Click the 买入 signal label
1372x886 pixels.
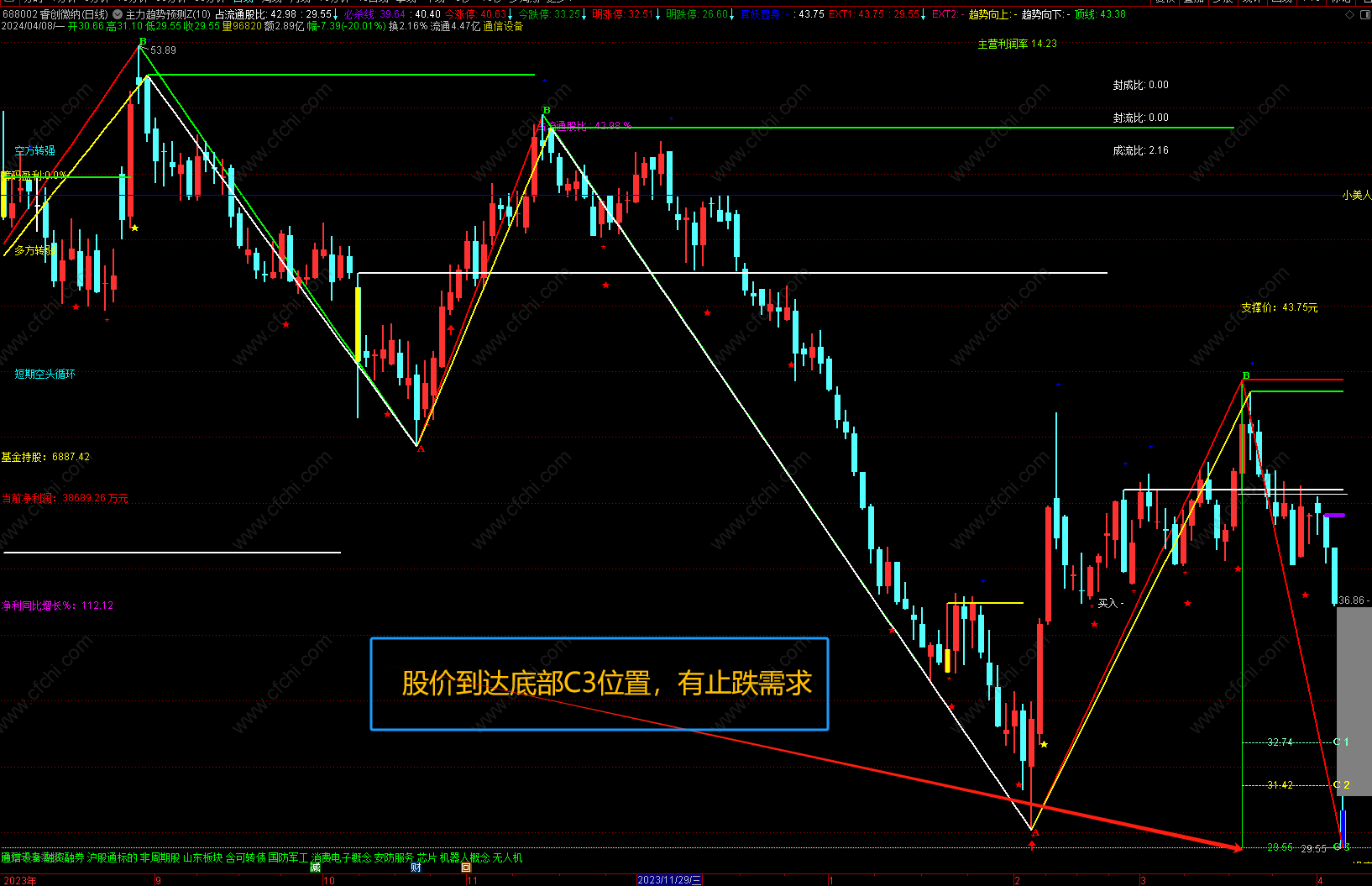pyautogui.click(x=1111, y=603)
